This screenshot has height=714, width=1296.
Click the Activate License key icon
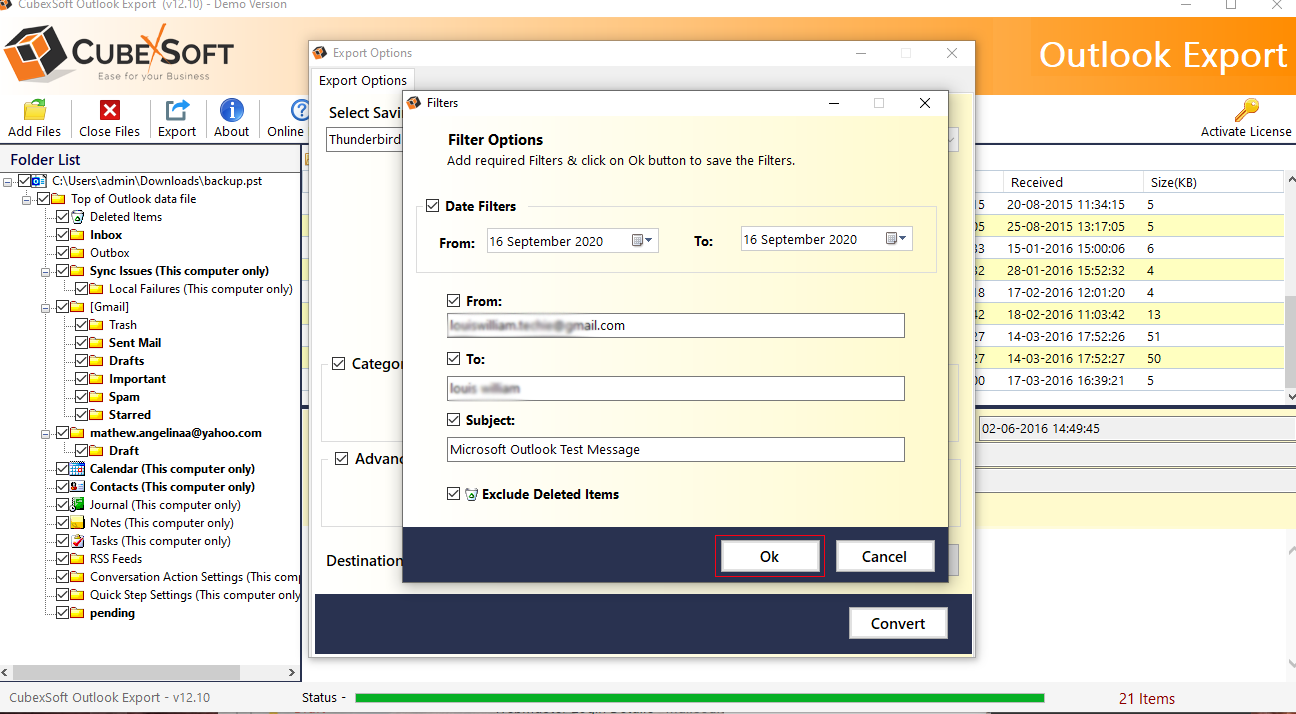pos(1246,110)
